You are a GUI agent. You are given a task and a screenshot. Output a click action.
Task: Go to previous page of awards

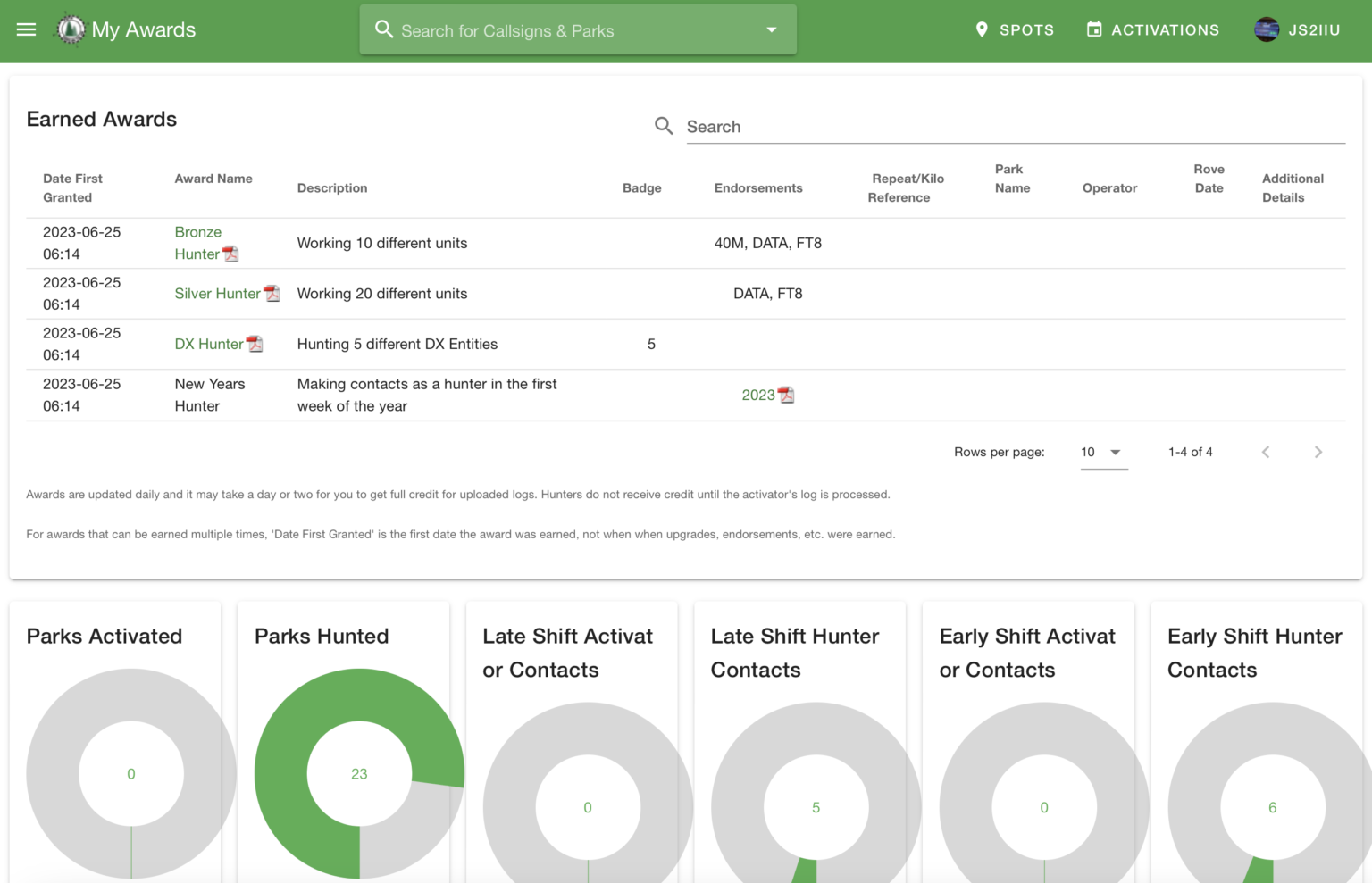(1266, 452)
